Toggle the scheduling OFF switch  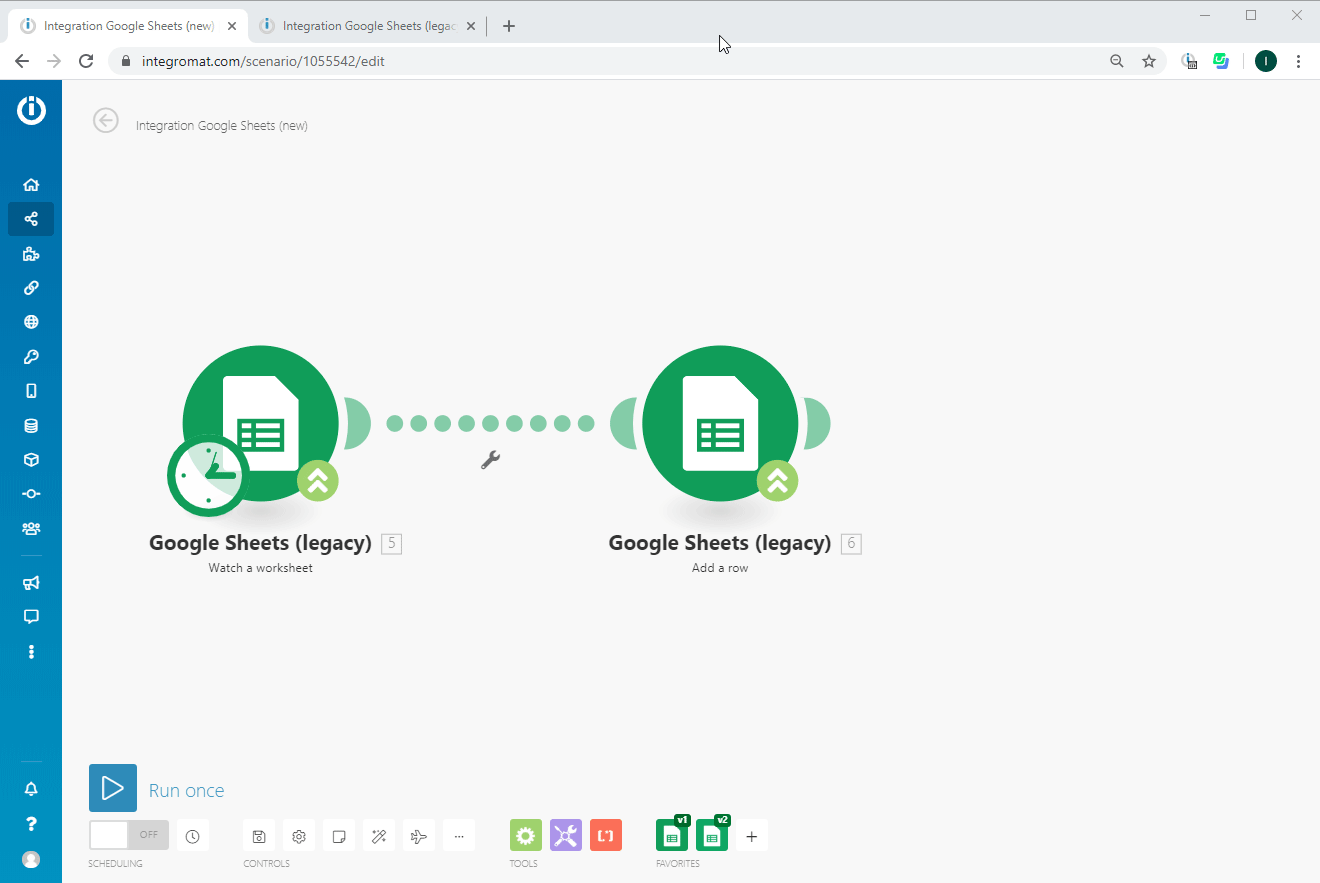click(x=129, y=835)
